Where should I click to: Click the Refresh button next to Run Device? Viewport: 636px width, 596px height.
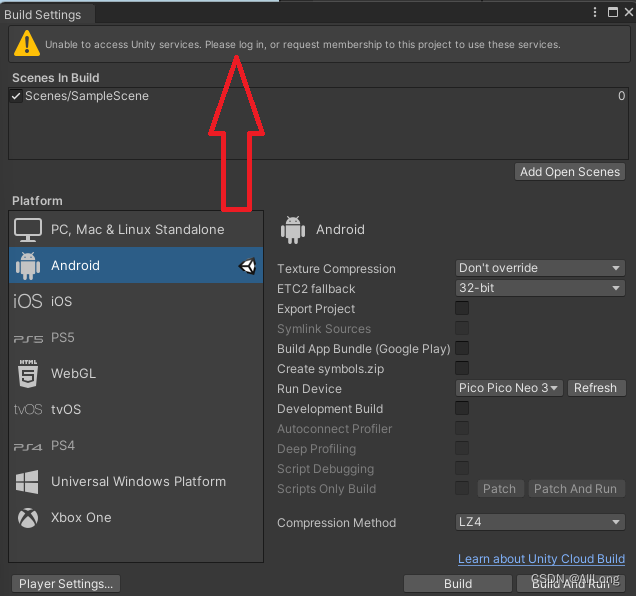point(596,388)
